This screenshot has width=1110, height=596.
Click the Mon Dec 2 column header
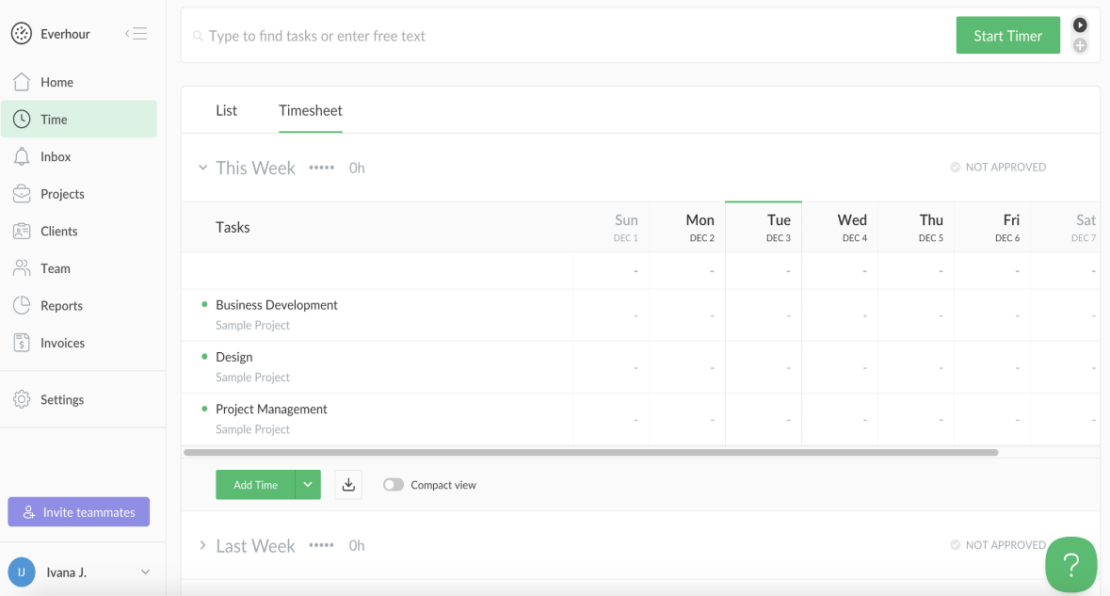pos(687,228)
